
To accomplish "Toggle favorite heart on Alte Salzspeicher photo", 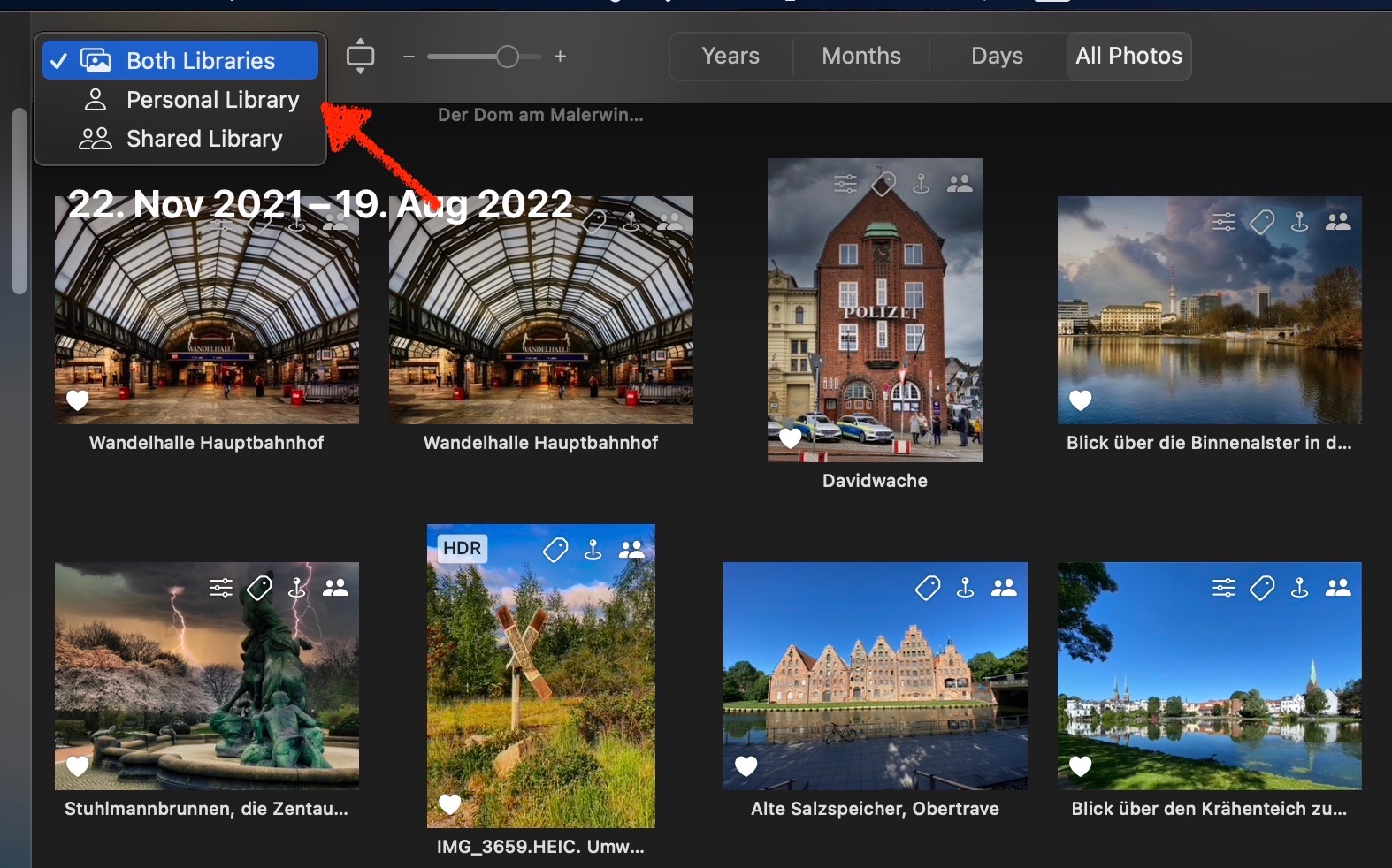I will click(746, 766).
